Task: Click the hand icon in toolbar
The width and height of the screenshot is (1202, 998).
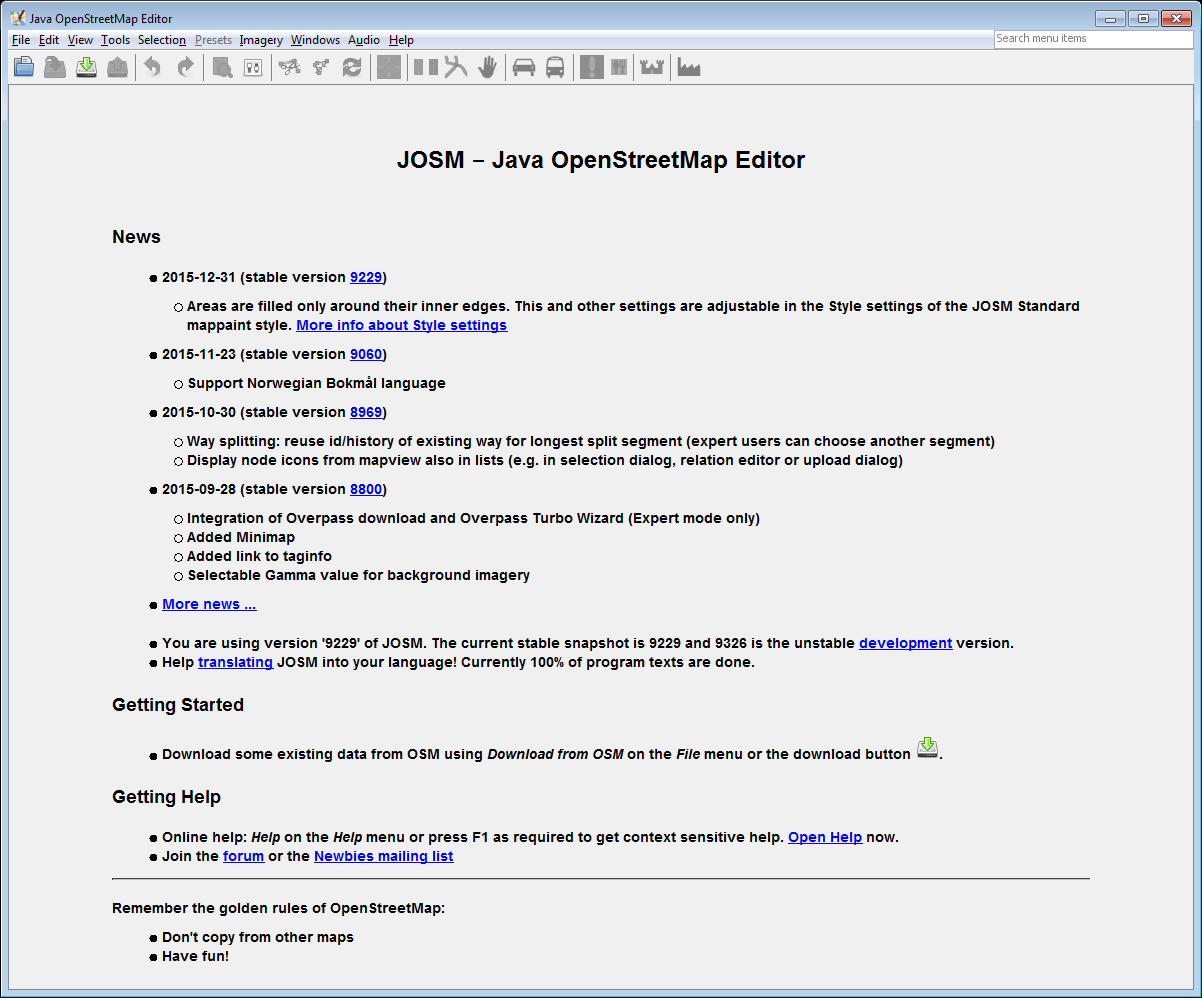Action: (x=487, y=67)
